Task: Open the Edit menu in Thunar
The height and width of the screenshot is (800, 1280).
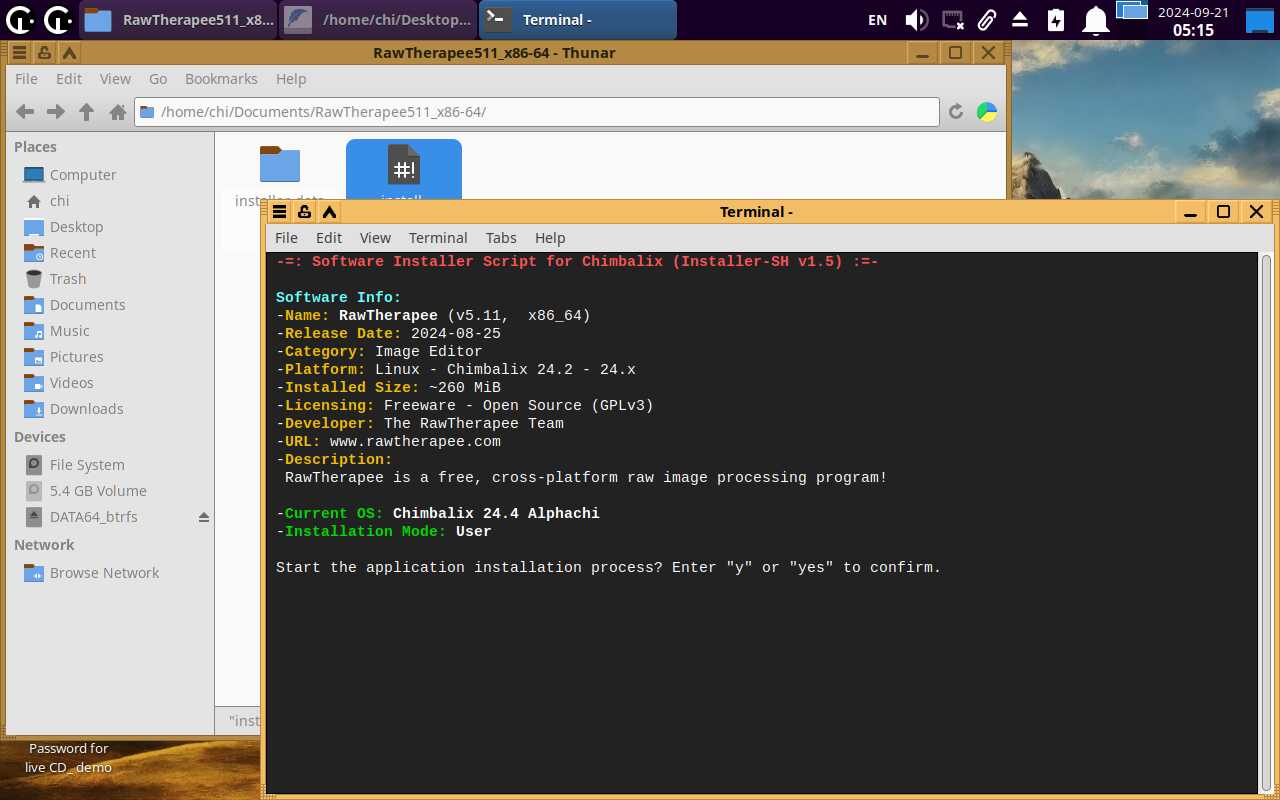Action: point(69,79)
